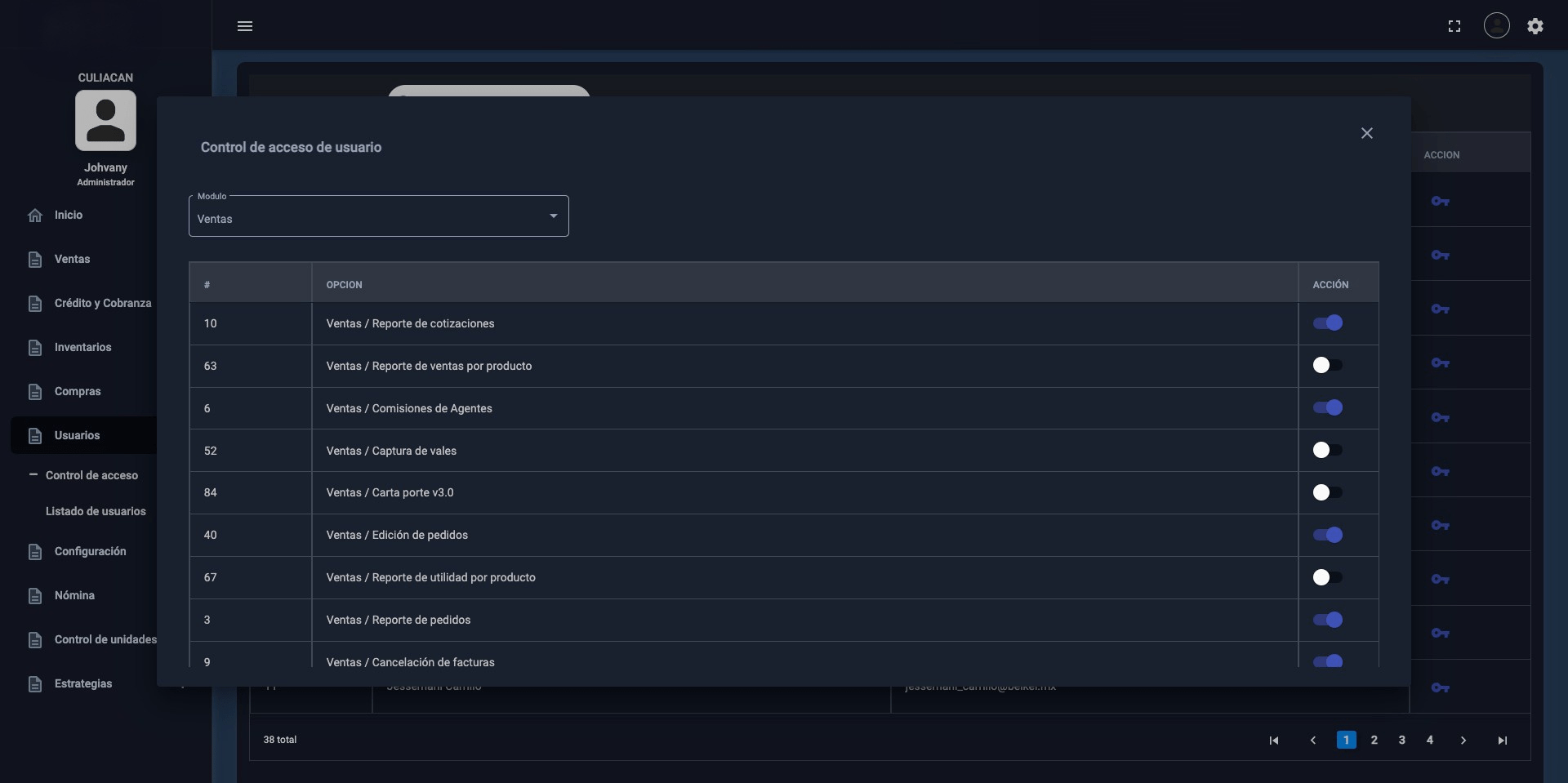Image resolution: width=1568 pixels, height=783 pixels.
Task: Click the Crédito y Cobranza sidebar icon
Action: (34, 304)
